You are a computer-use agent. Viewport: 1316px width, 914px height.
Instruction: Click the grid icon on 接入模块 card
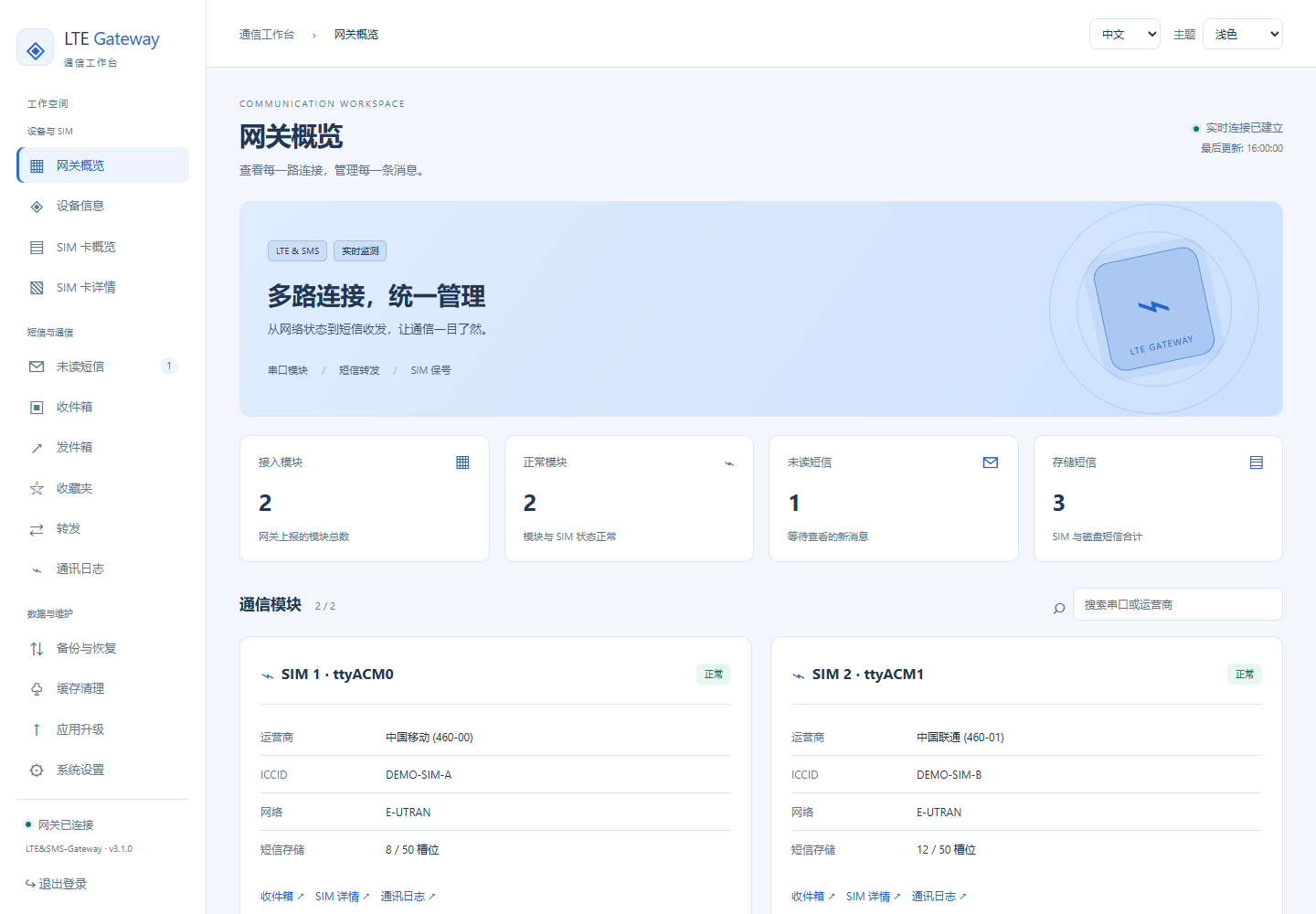(x=462, y=462)
